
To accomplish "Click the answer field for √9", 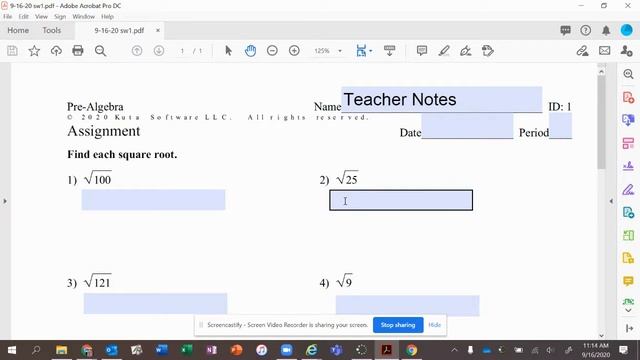I will [x=408, y=306].
